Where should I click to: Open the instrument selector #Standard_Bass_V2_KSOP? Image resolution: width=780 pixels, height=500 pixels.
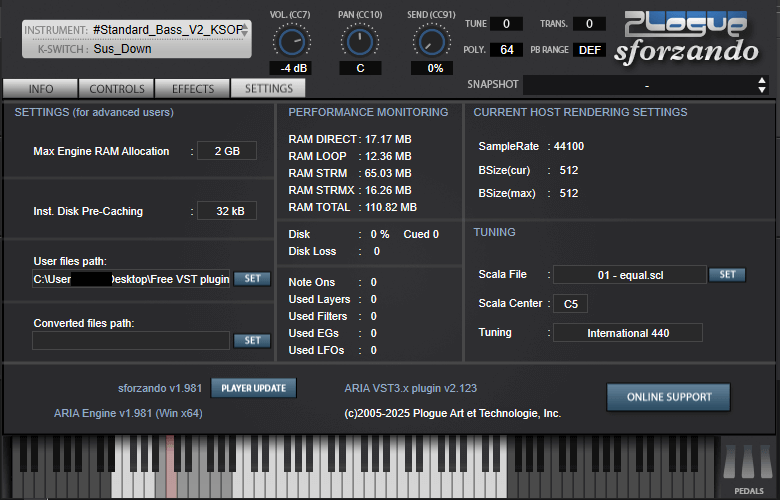click(167, 30)
